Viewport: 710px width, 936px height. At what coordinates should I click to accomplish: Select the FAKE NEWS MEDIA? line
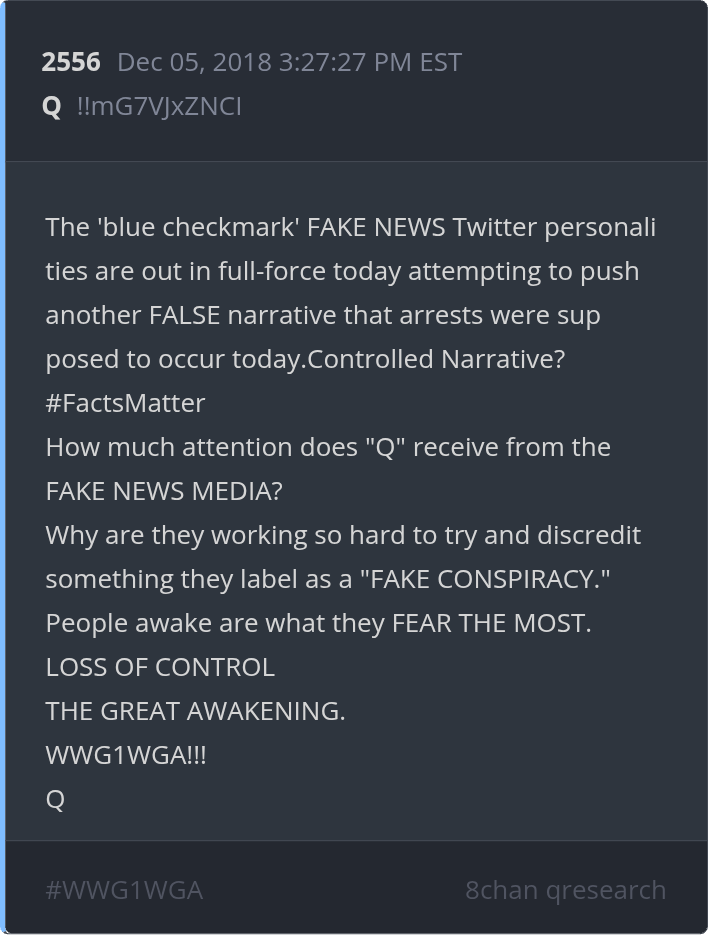(164, 491)
